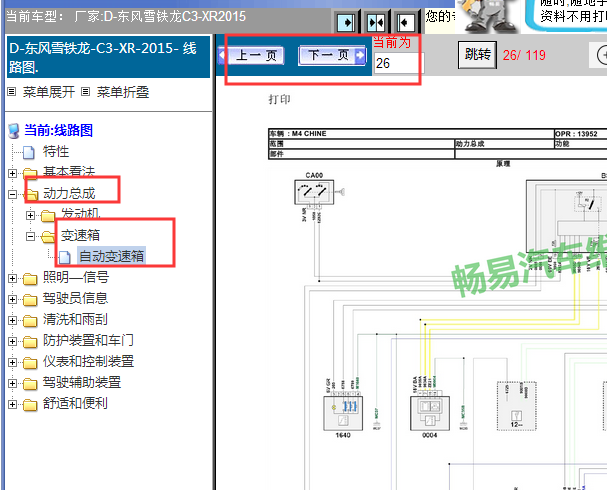
Task: Select the 动力总成 folder label
Action: (x=69, y=193)
